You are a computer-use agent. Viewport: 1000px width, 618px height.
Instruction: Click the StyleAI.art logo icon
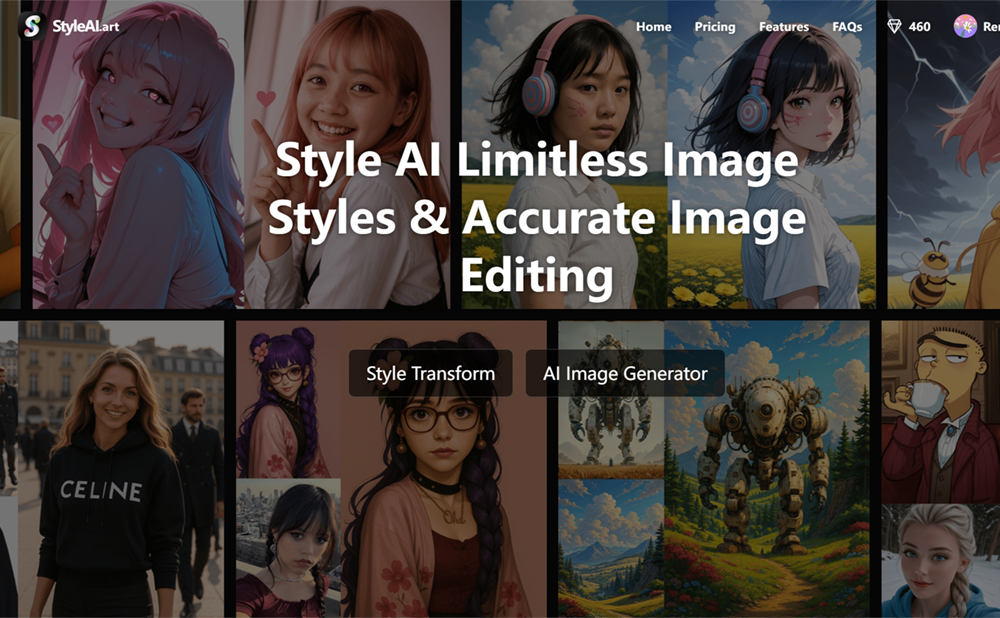[32, 26]
